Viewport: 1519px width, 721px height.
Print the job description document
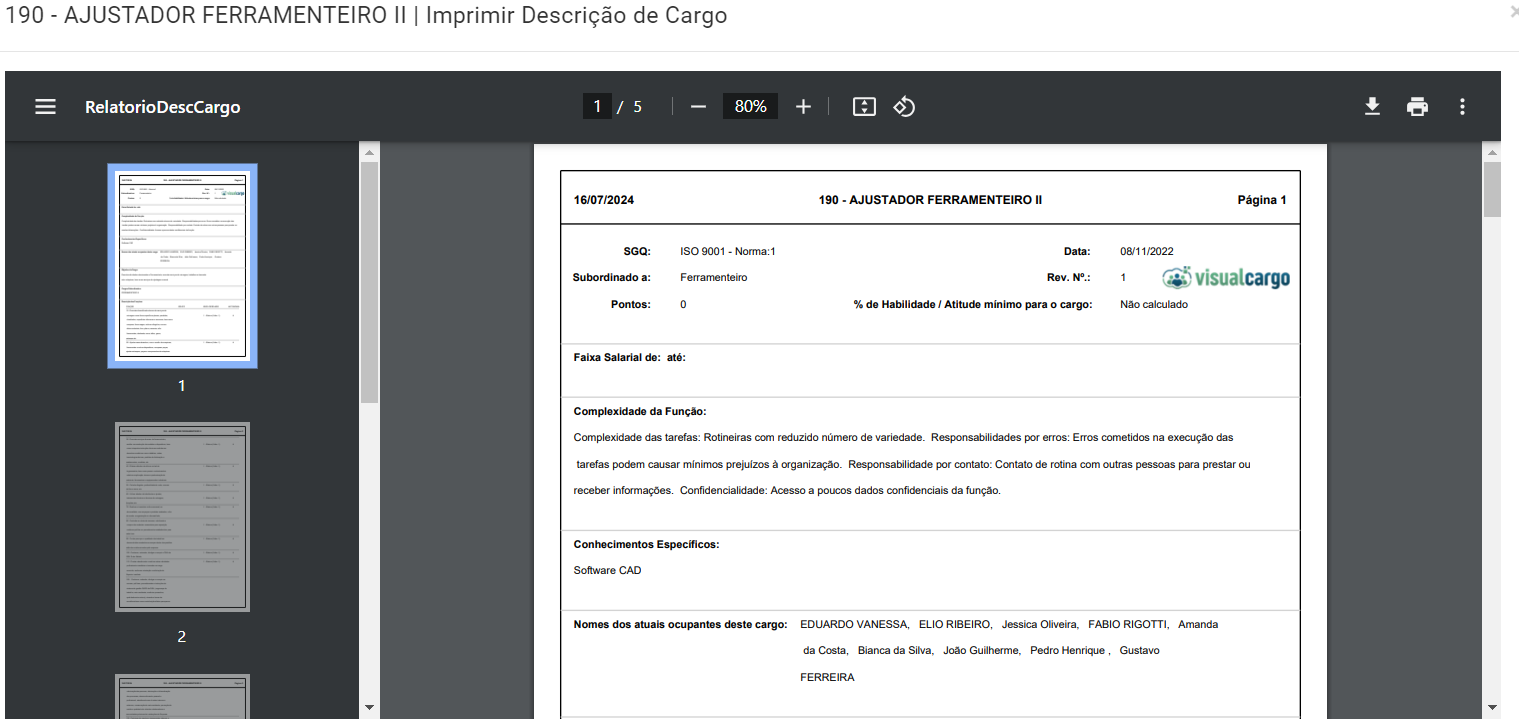pos(1417,107)
